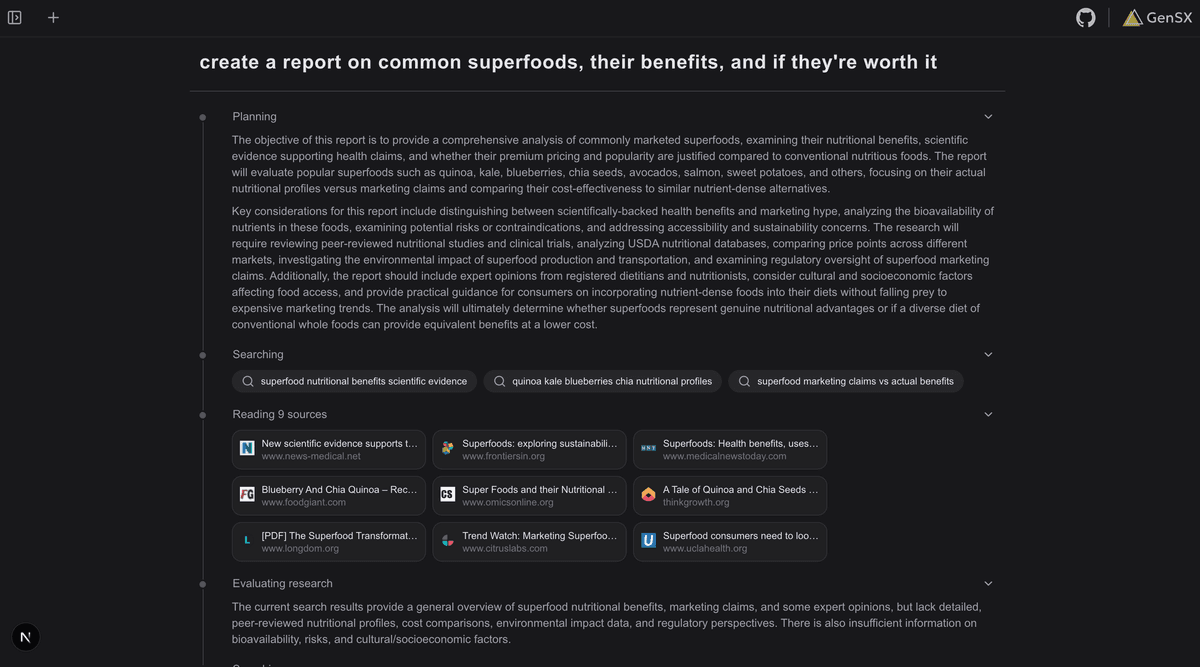The image size is (1200, 667).
Task: Collapse the Planning section chevron
Action: (988, 117)
